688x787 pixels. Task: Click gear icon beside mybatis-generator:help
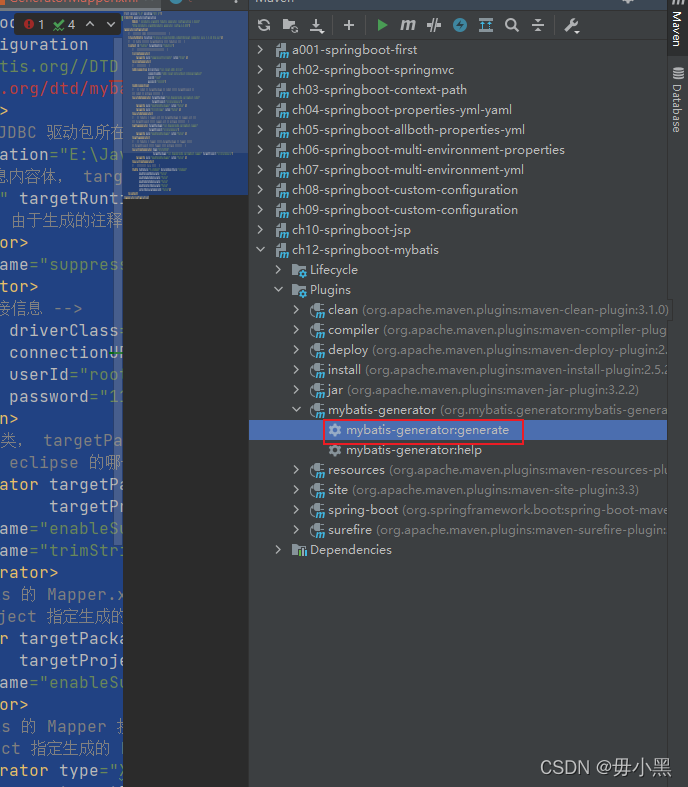(335, 450)
